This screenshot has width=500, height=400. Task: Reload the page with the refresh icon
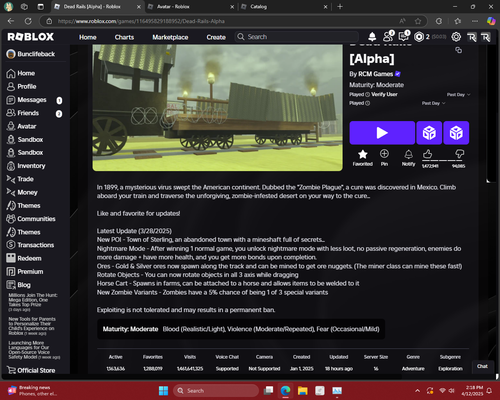point(28,21)
